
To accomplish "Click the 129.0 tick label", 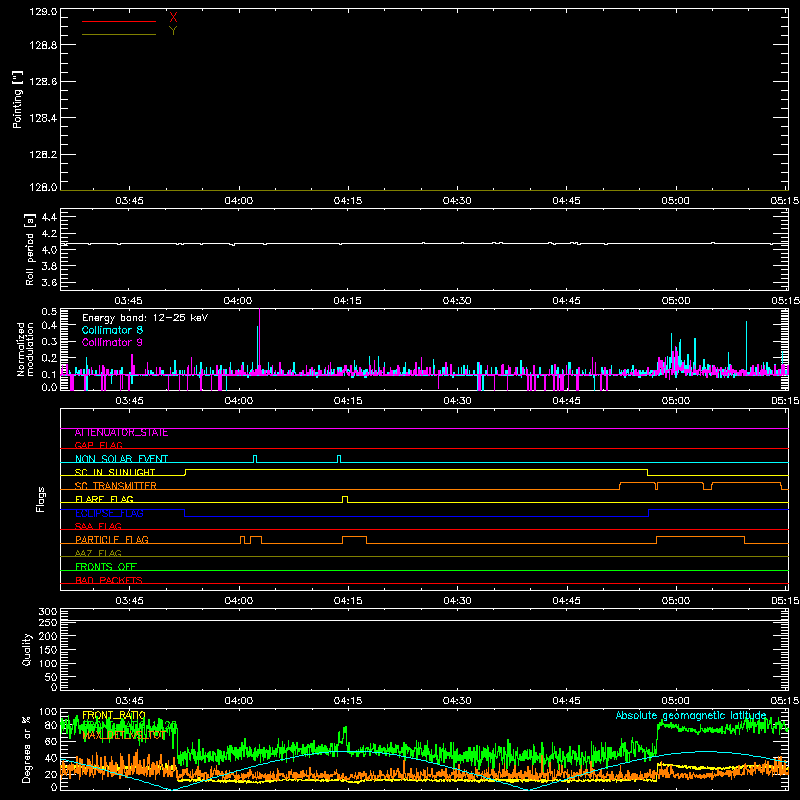I will coord(43,11).
